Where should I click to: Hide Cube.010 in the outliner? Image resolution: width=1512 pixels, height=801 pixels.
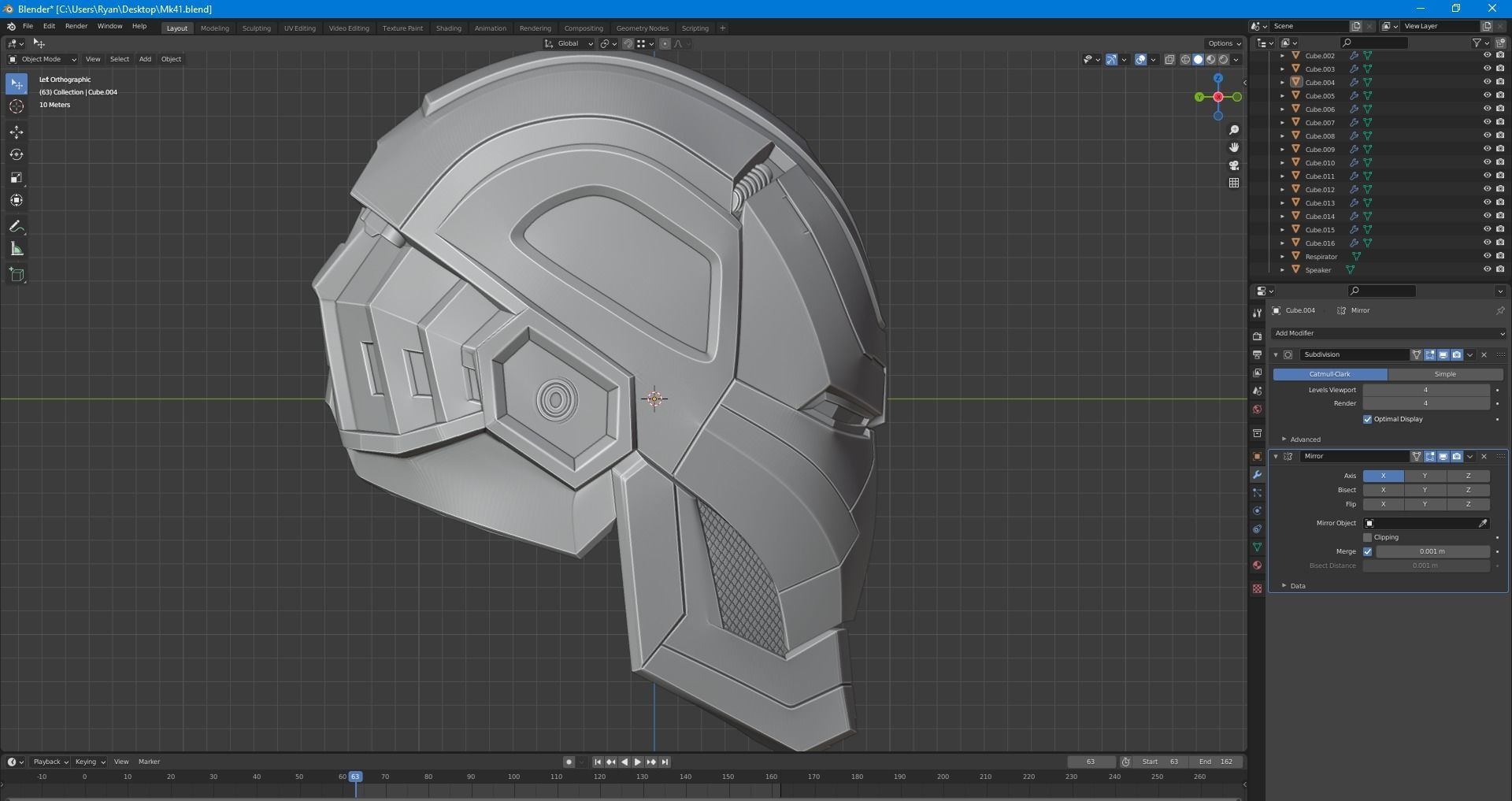click(x=1487, y=162)
